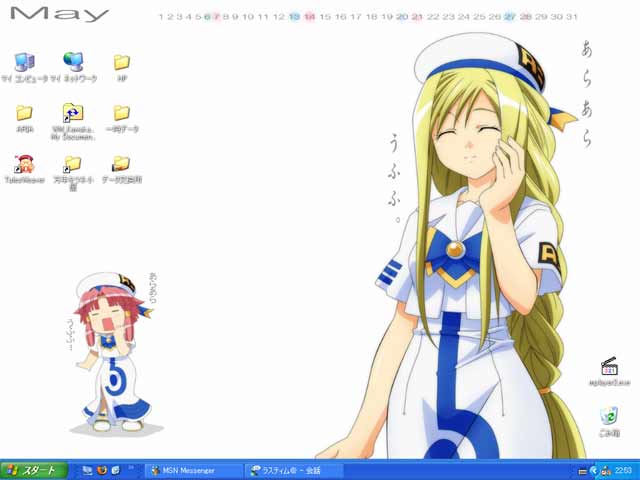Open the folder shortcut below My Documents shortcut
This screenshot has height=480, width=640.
73,164
